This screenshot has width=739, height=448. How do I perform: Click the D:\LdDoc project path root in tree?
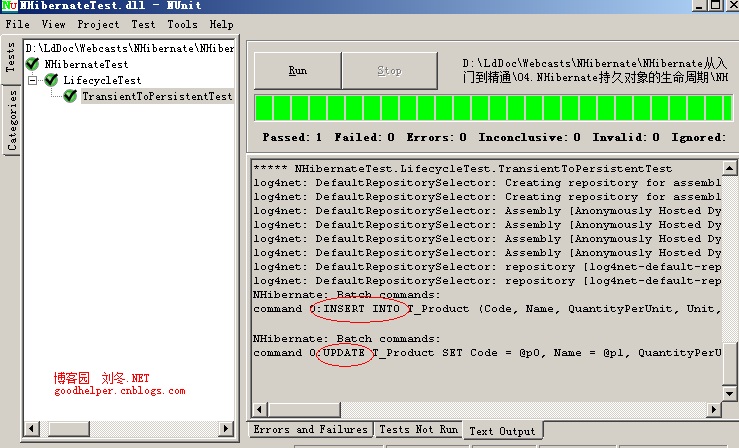pyautogui.click(x=130, y=48)
